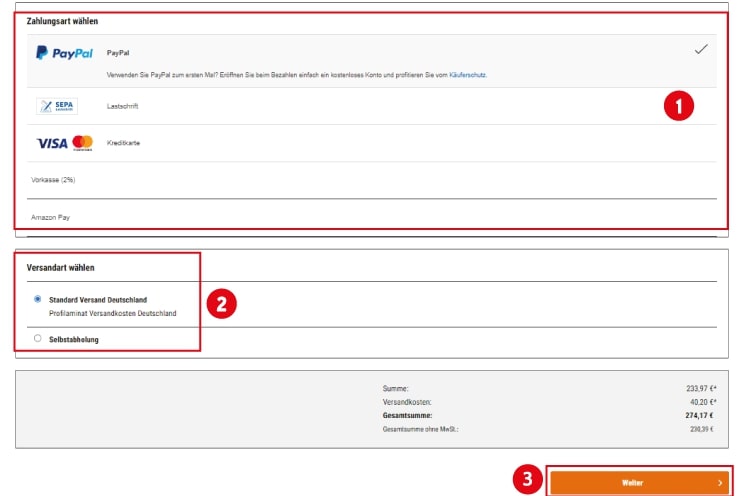The image size is (745, 496).
Task: Click the red number 2 badge
Action: (221, 303)
